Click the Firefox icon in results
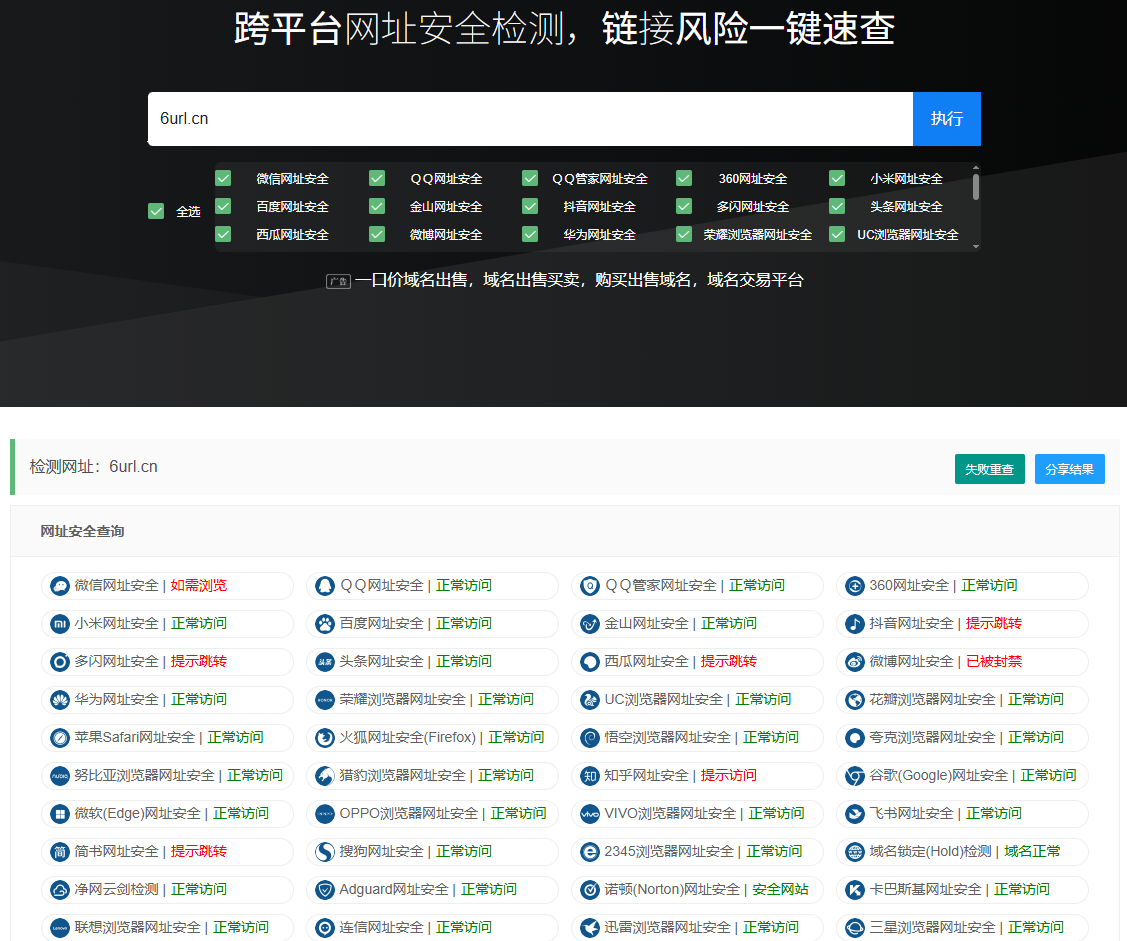 click(325, 738)
